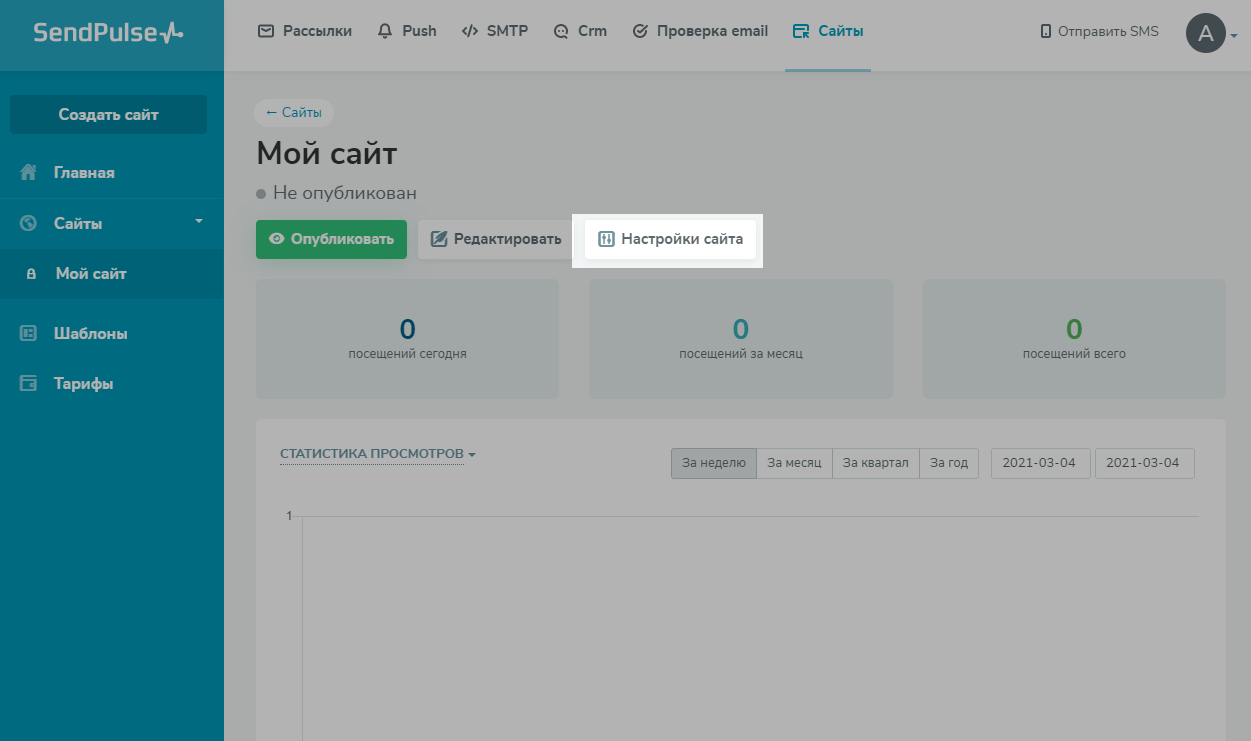Switch to the За месяц period tab

(x=794, y=462)
